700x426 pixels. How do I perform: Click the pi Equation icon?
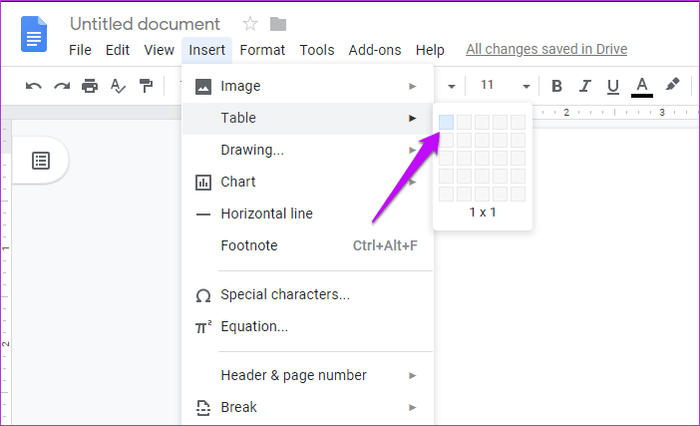point(203,327)
